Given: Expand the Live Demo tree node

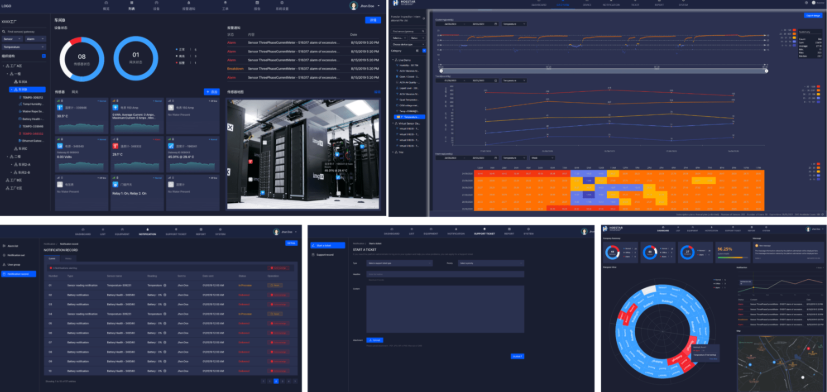Looking at the screenshot, I should (x=392, y=60).
